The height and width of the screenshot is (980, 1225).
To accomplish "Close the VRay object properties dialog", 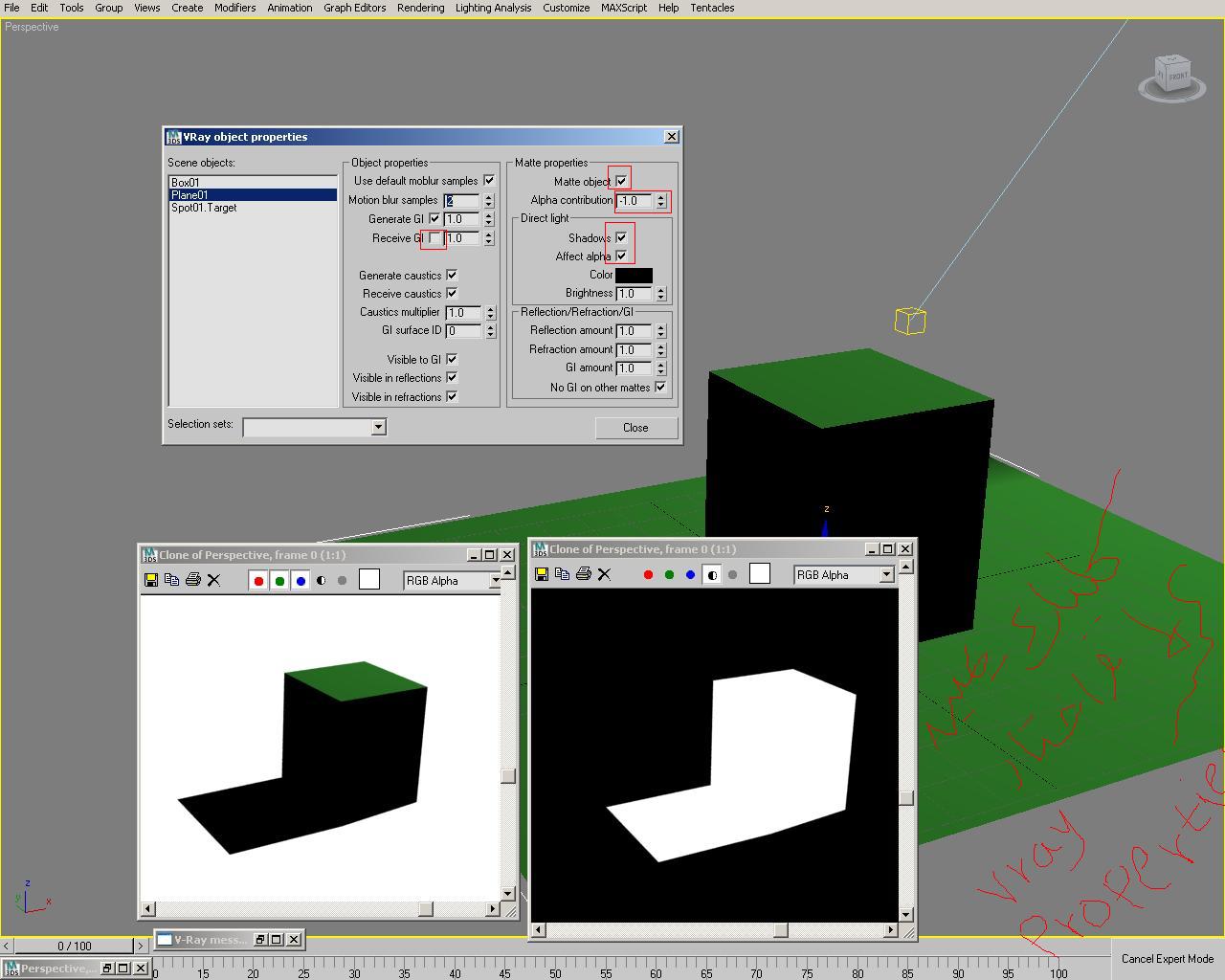I will pos(635,428).
